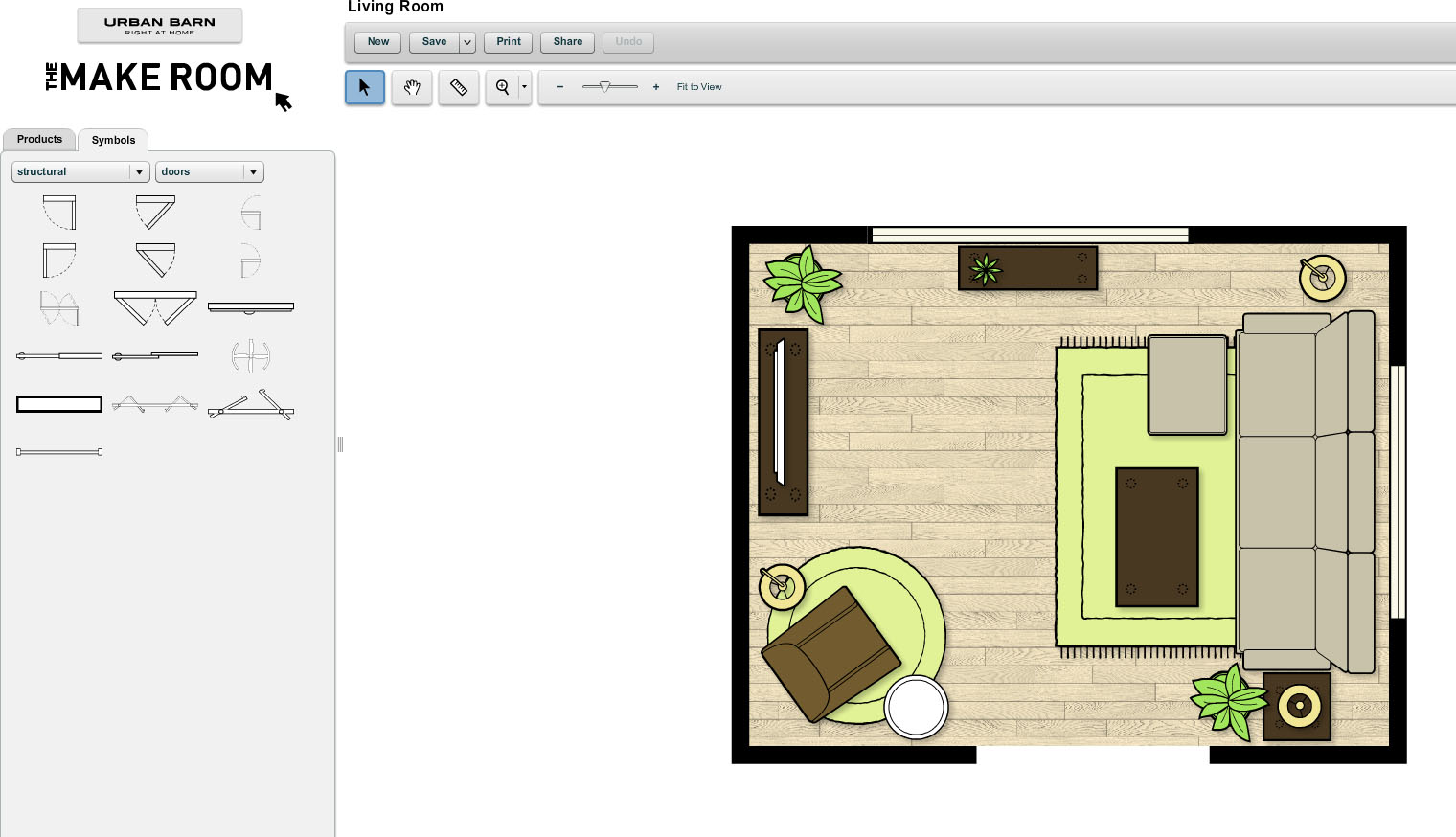Click Fit to View link
Screen dimensions: 1456x837
click(x=699, y=87)
